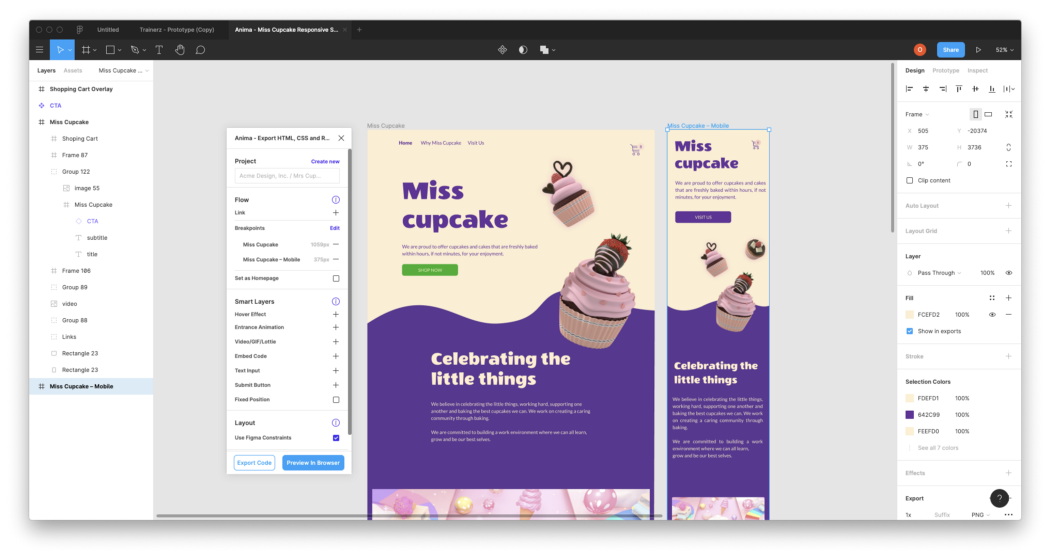
Task: Click the blue Share button
Action: click(x=951, y=50)
